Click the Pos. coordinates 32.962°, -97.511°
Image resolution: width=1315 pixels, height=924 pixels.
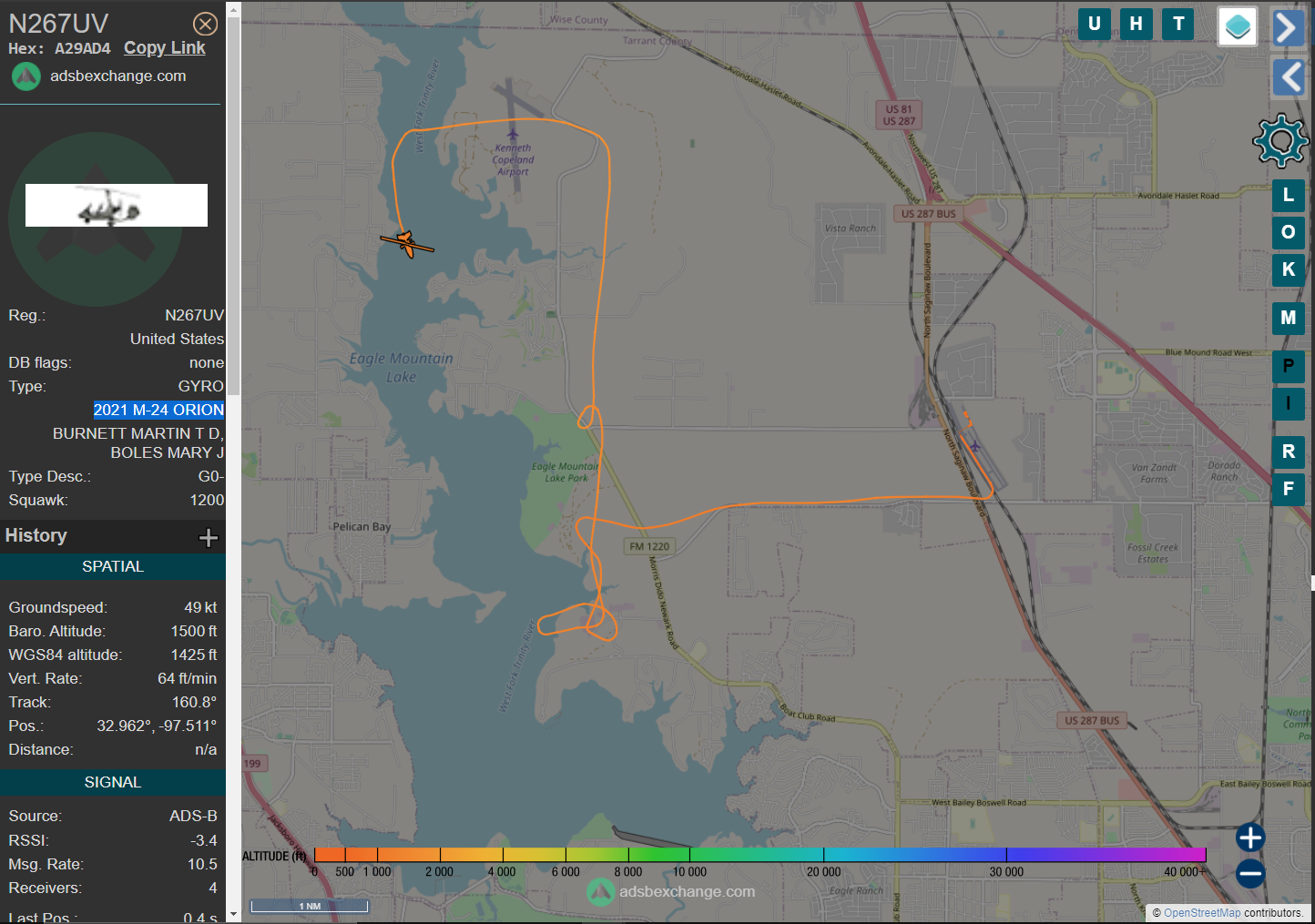pyautogui.click(x=157, y=726)
